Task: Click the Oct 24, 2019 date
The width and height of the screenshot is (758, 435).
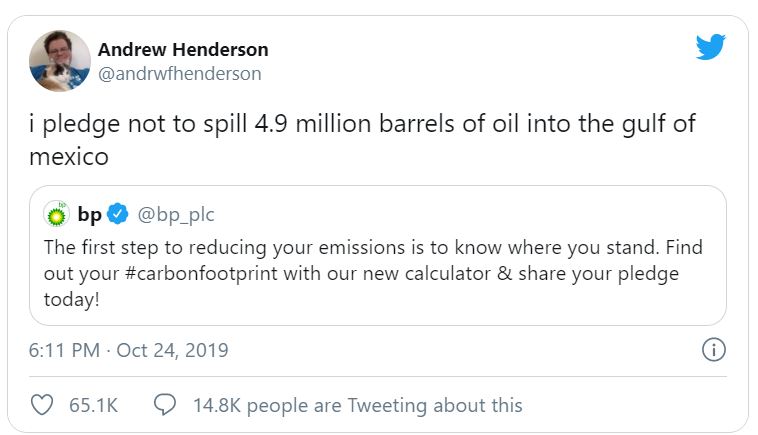Action: [x=172, y=351]
